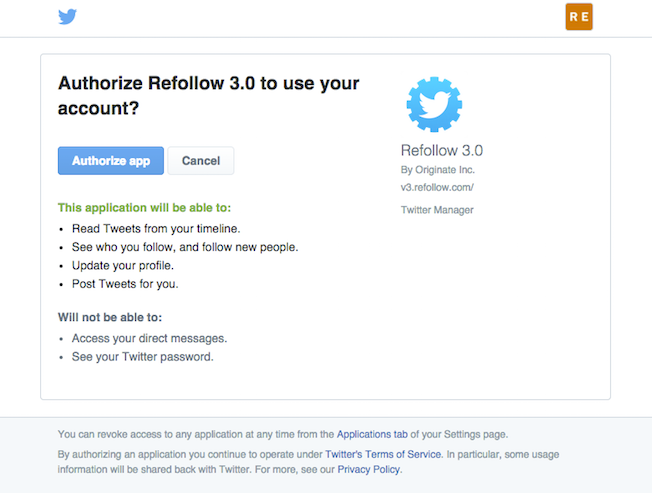
Task: Click 'Access your direct messages' item
Action: [x=149, y=338]
